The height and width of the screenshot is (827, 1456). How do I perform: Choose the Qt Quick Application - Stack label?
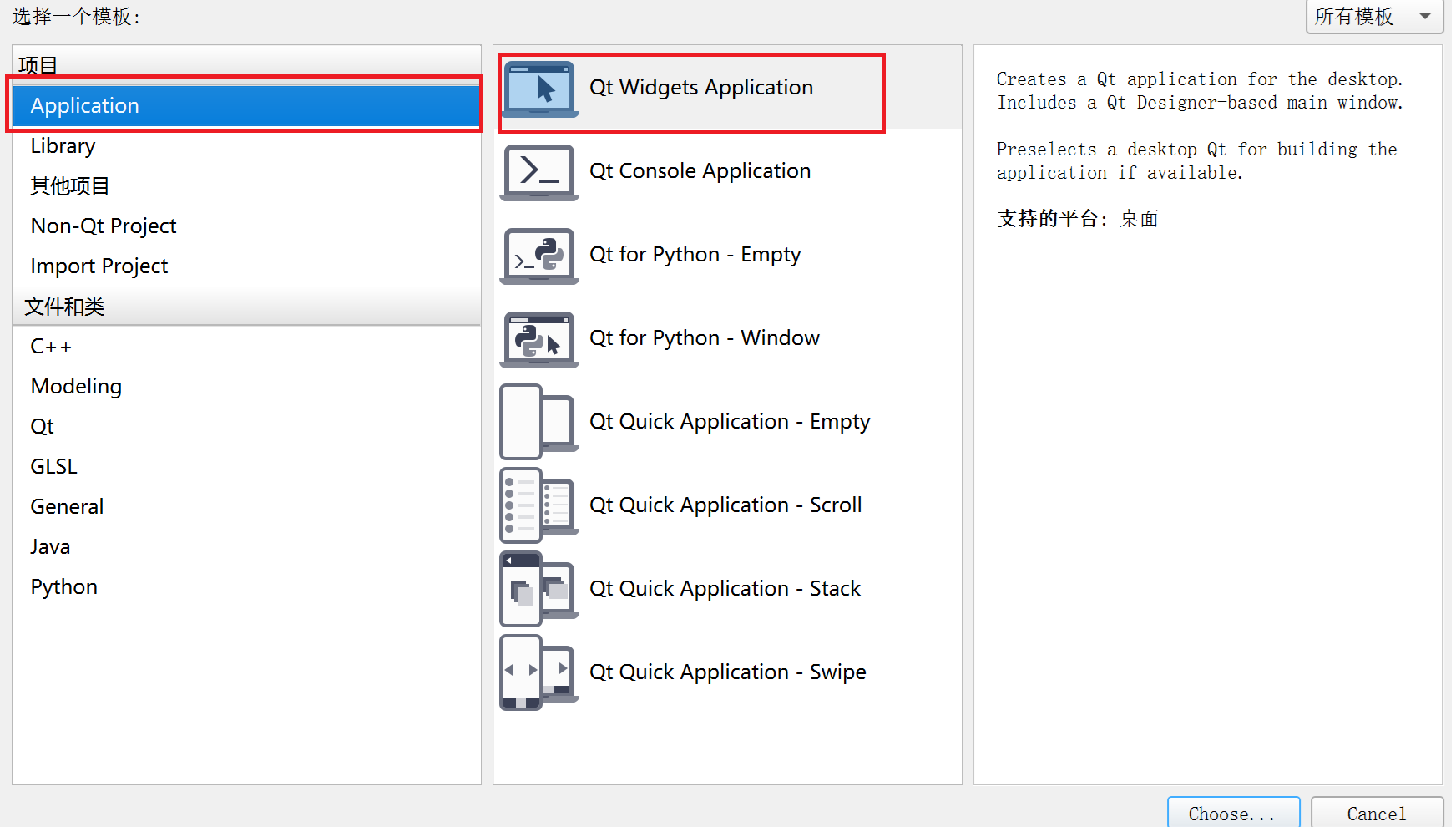click(725, 589)
